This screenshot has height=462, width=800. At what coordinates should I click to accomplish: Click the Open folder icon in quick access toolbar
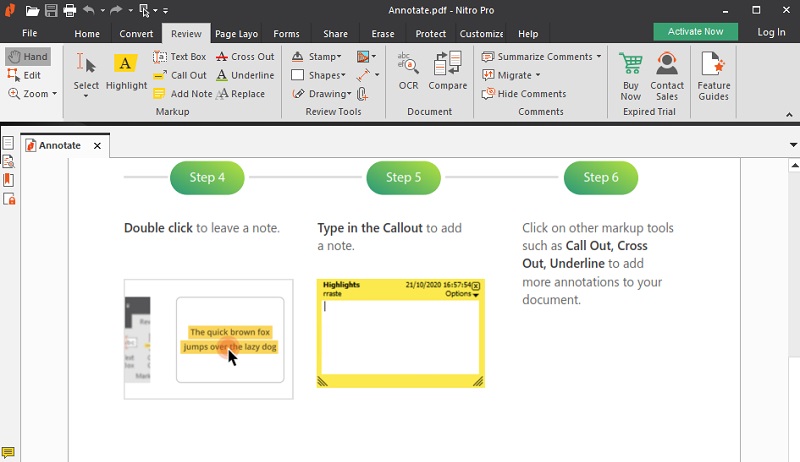click(x=32, y=10)
